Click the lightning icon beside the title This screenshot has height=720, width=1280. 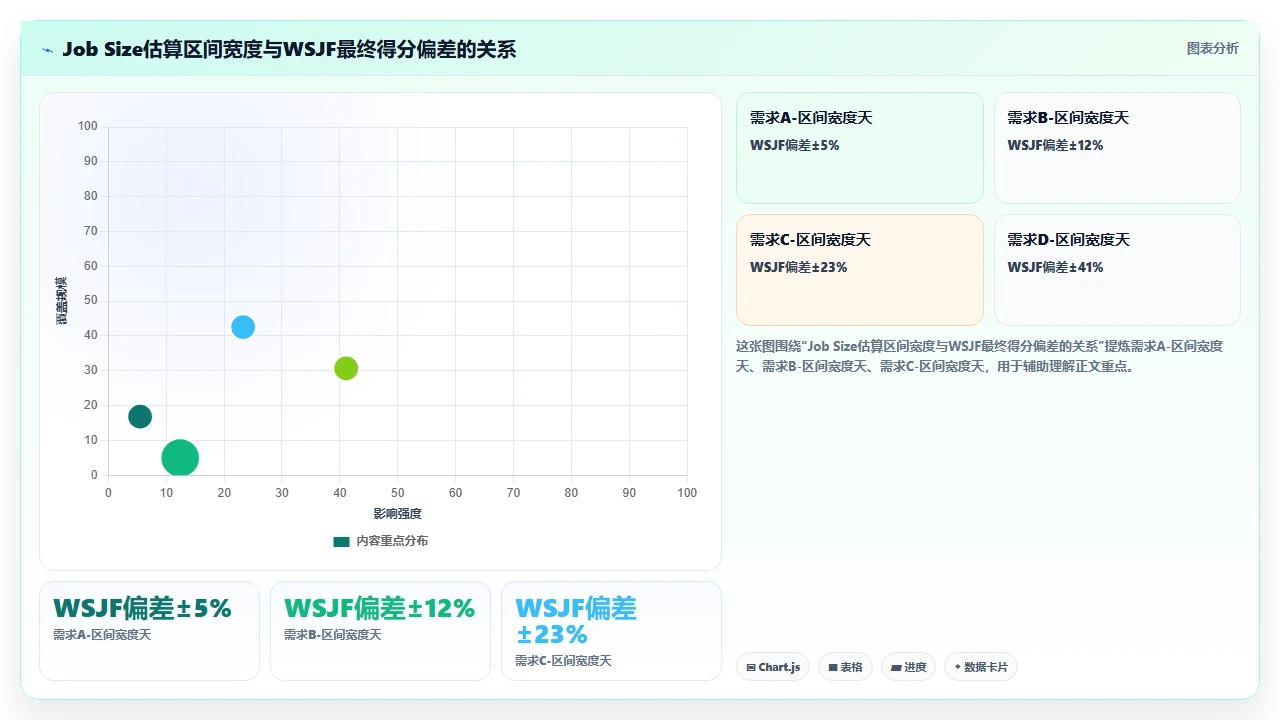pyautogui.click(x=48, y=49)
